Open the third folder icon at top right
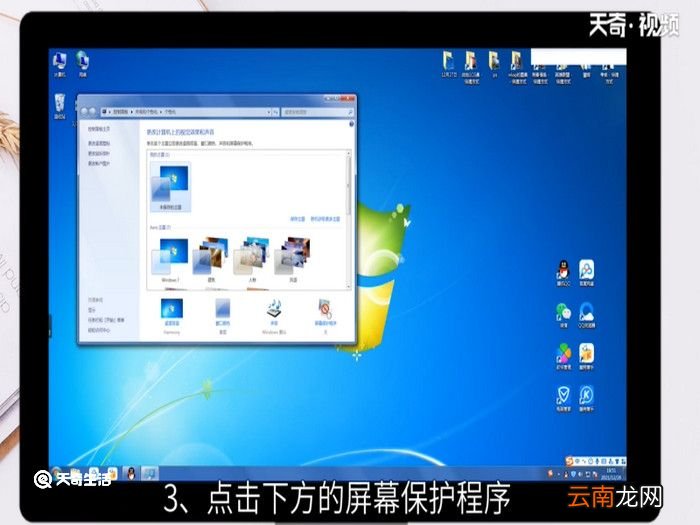 point(494,64)
